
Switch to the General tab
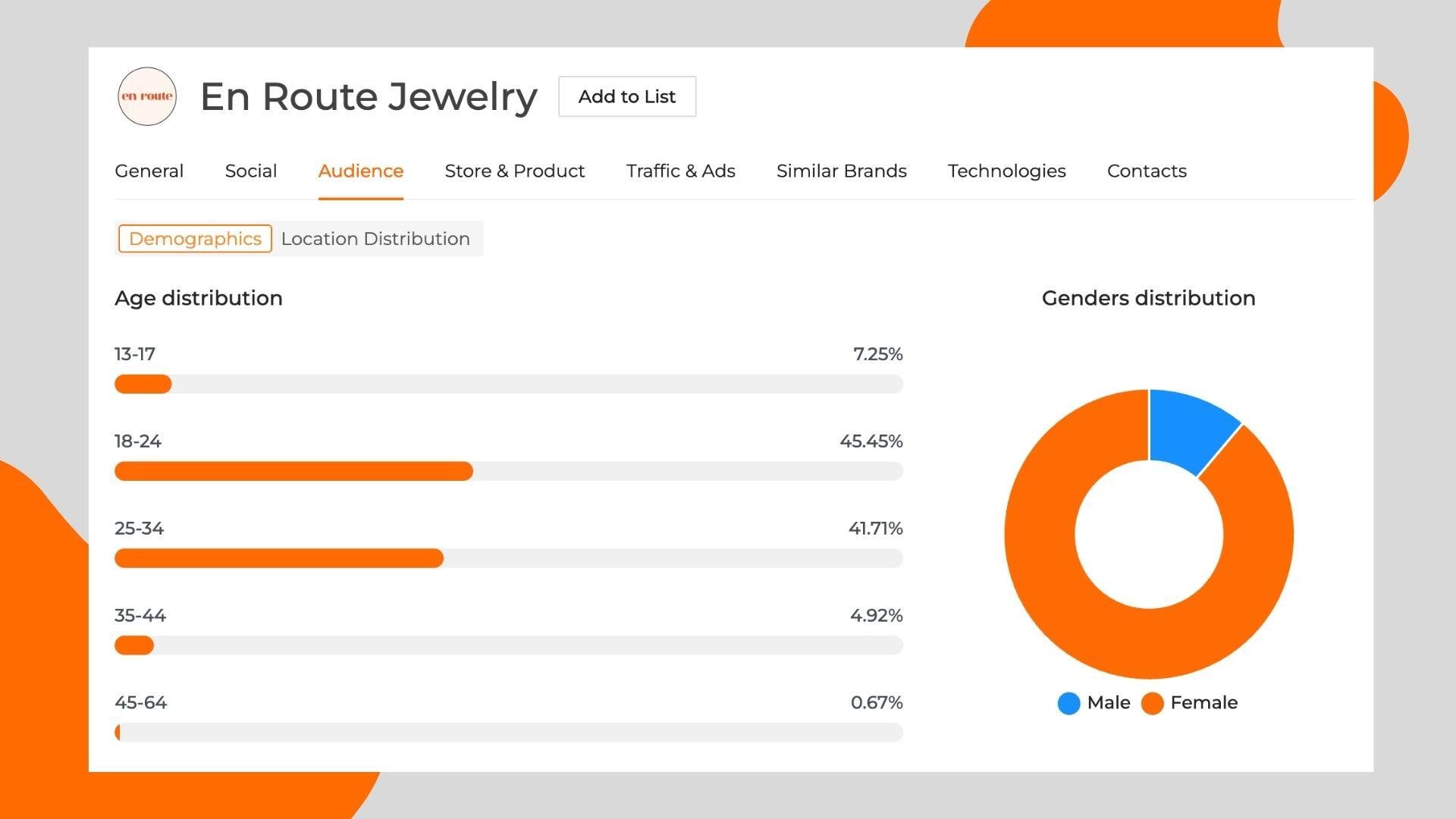149,171
